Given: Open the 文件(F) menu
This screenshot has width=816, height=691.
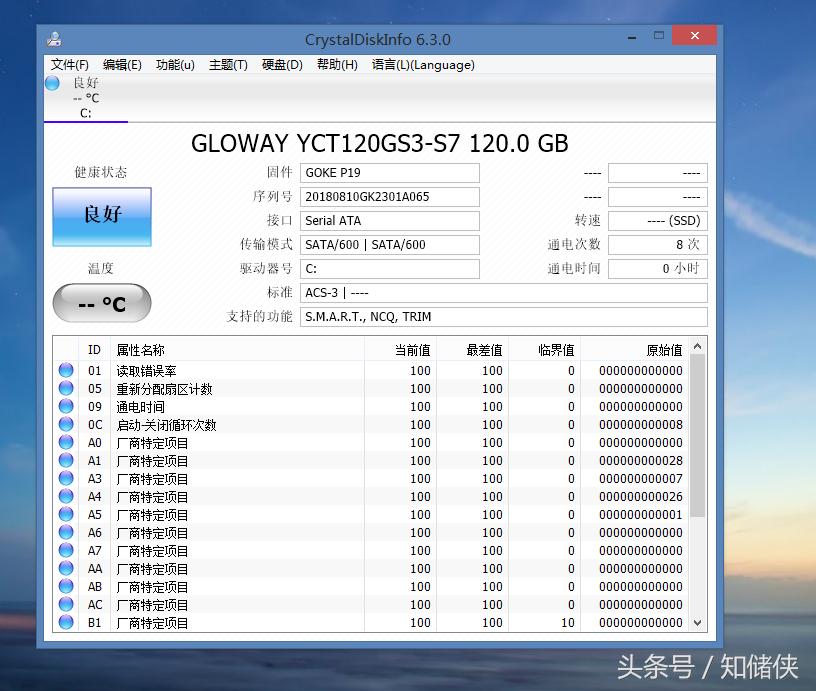Looking at the screenshot, I should pyautogui.click(x=68, y=65).
